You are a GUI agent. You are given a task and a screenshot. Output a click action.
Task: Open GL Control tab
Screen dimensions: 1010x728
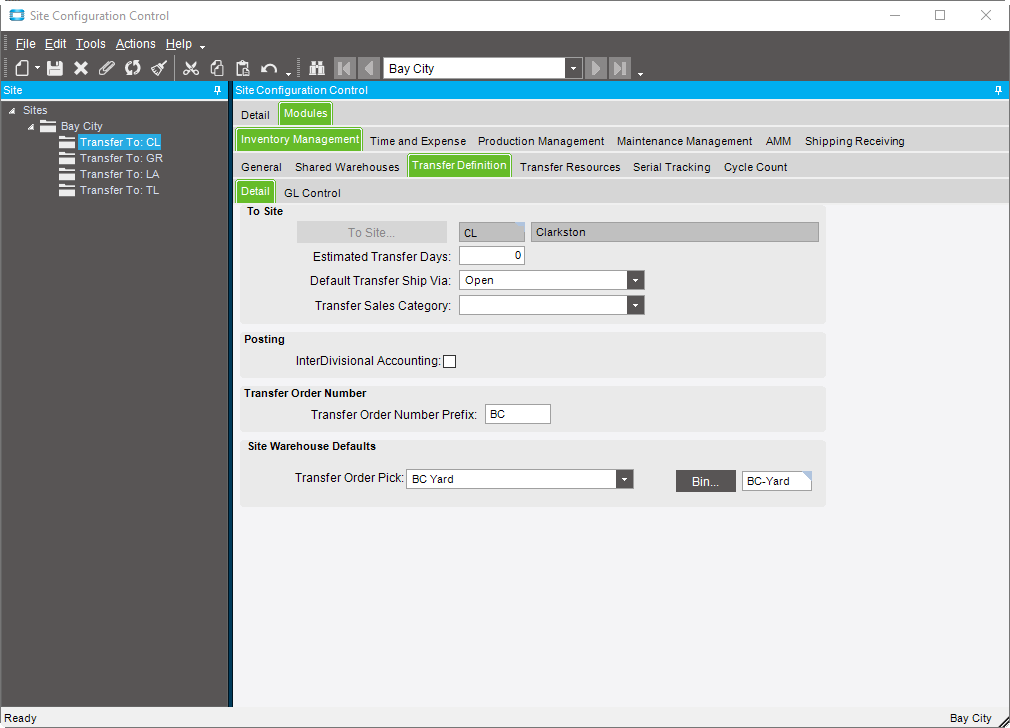point(312,193)
